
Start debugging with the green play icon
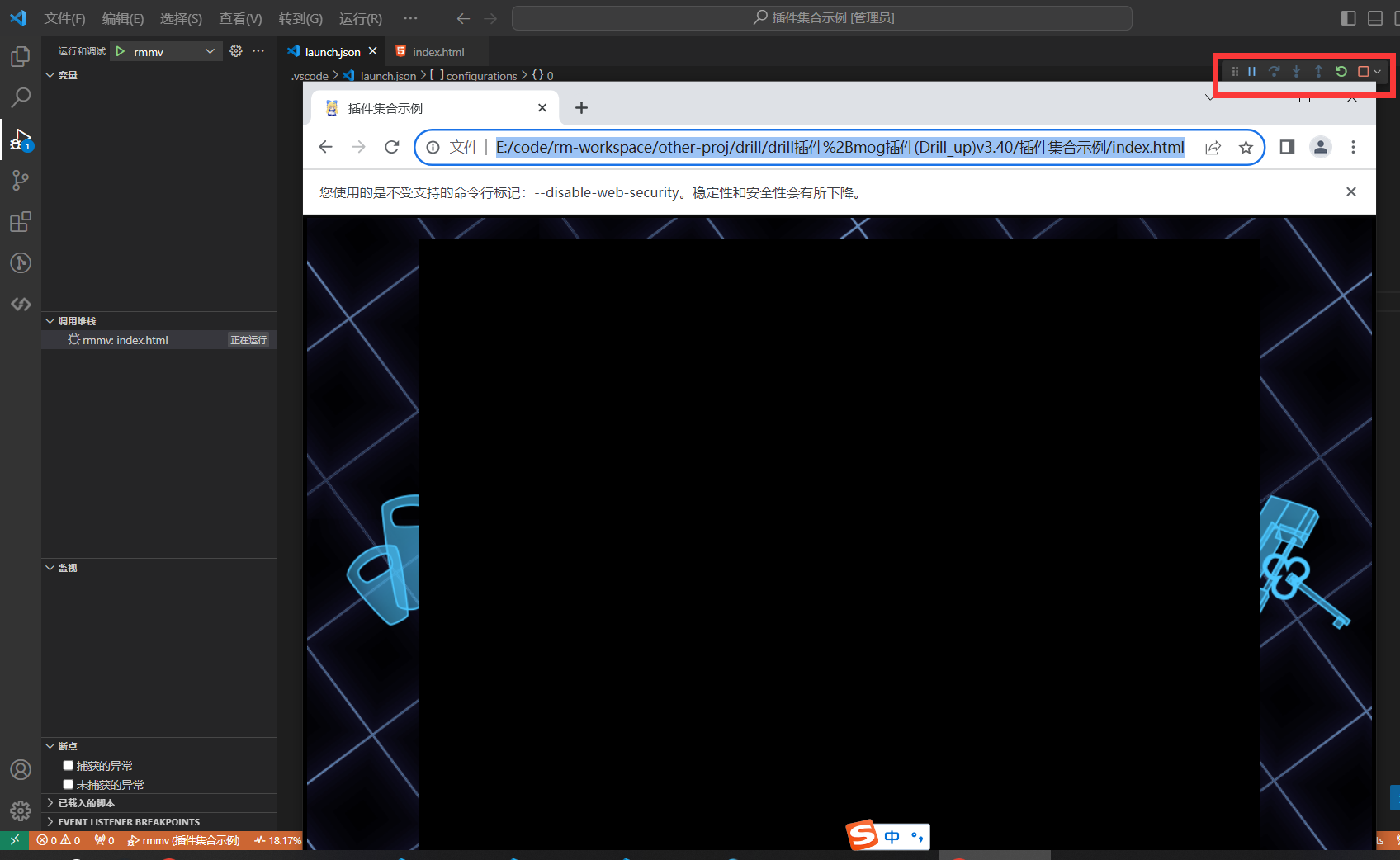(121, 51)
